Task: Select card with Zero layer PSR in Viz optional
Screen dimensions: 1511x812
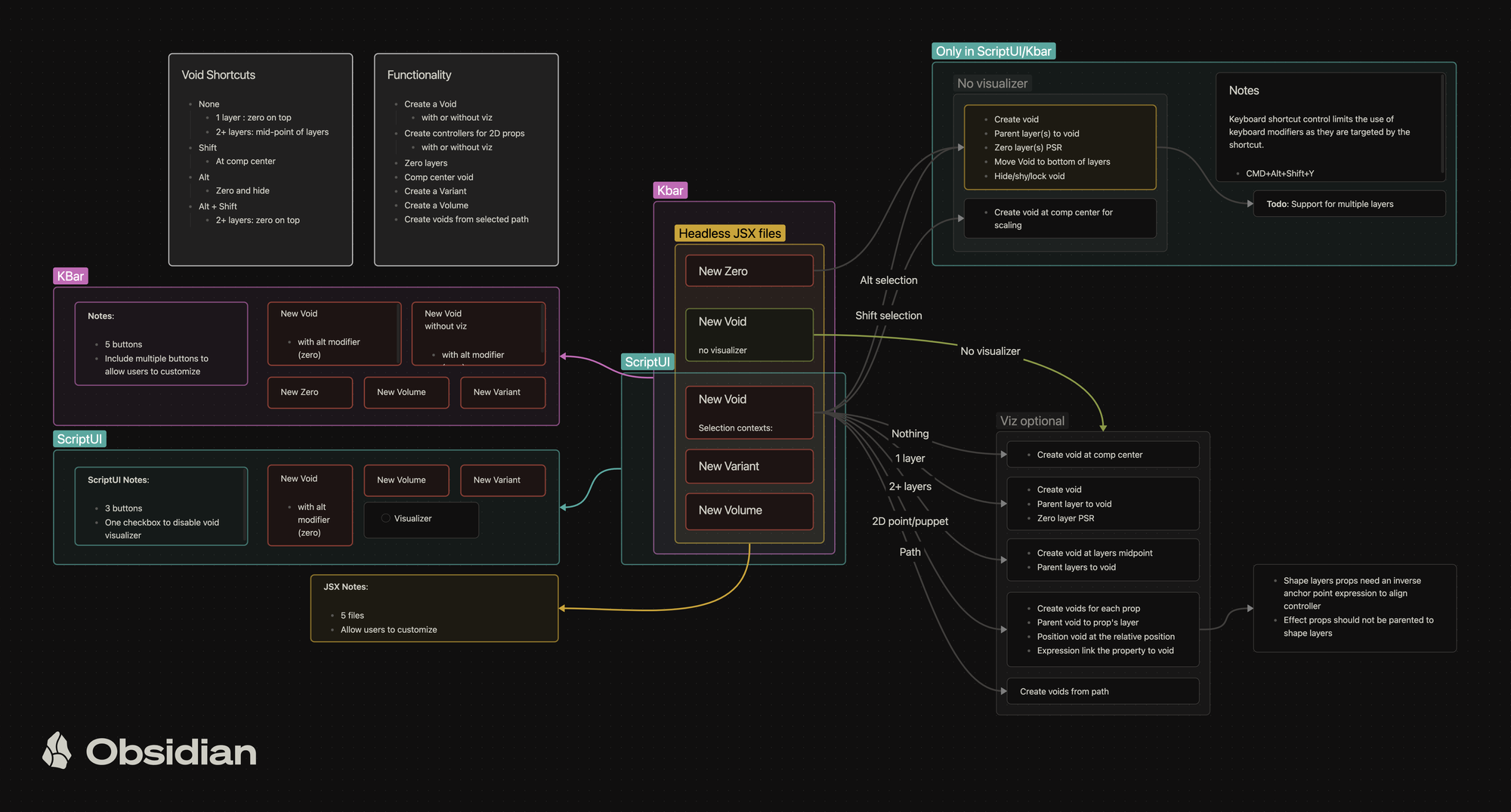Action: [1103, 504]
